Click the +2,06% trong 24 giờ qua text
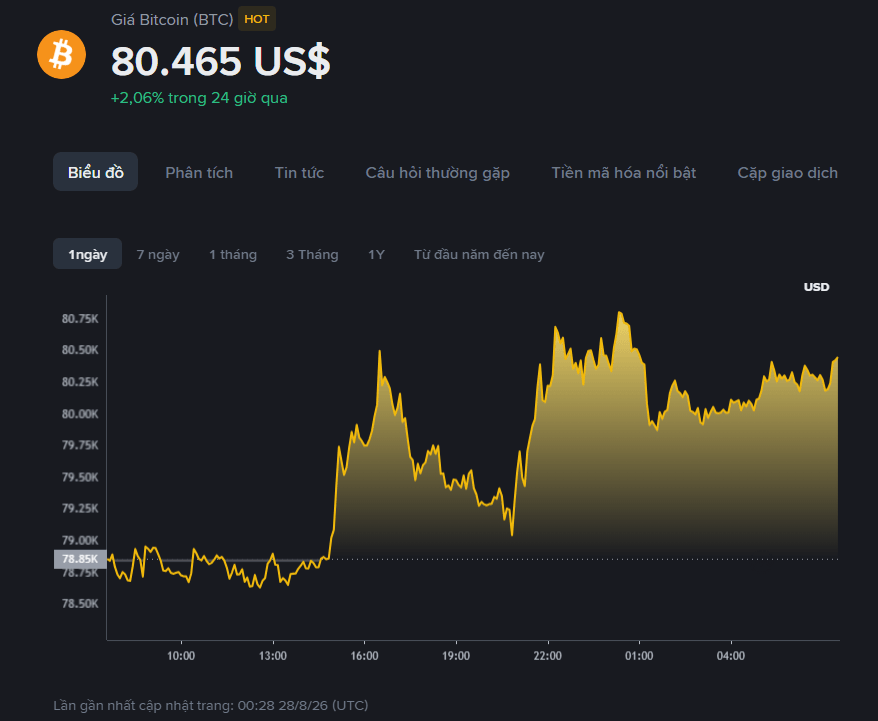The width and height of the screenshot is (878, 721). (199, 98)
